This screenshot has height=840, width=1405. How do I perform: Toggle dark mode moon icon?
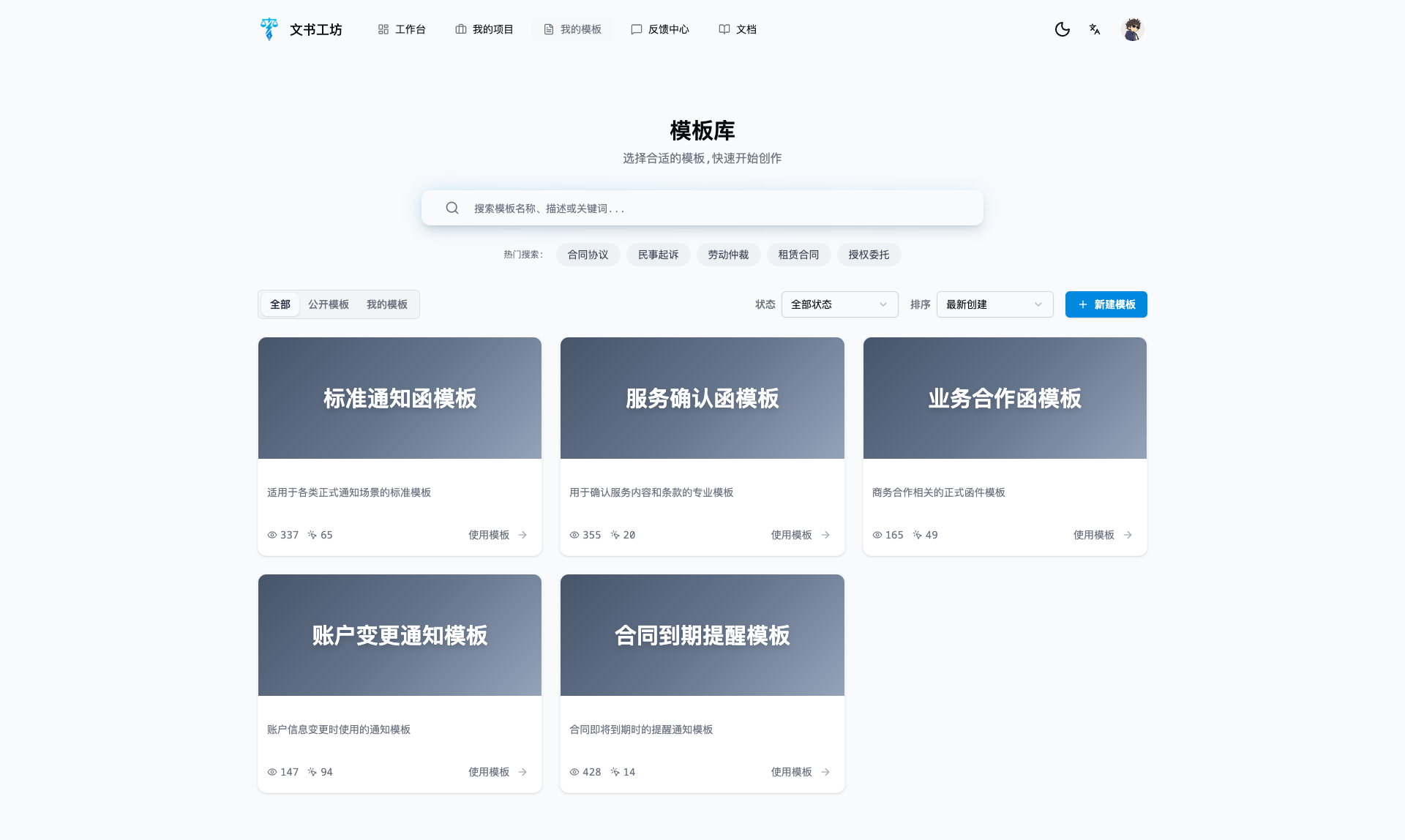[1062, 29]
